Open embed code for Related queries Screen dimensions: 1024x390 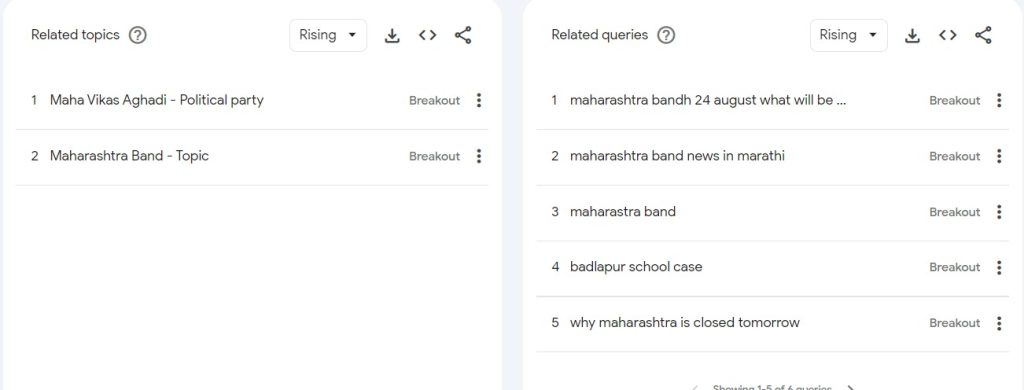coord(948,35)
